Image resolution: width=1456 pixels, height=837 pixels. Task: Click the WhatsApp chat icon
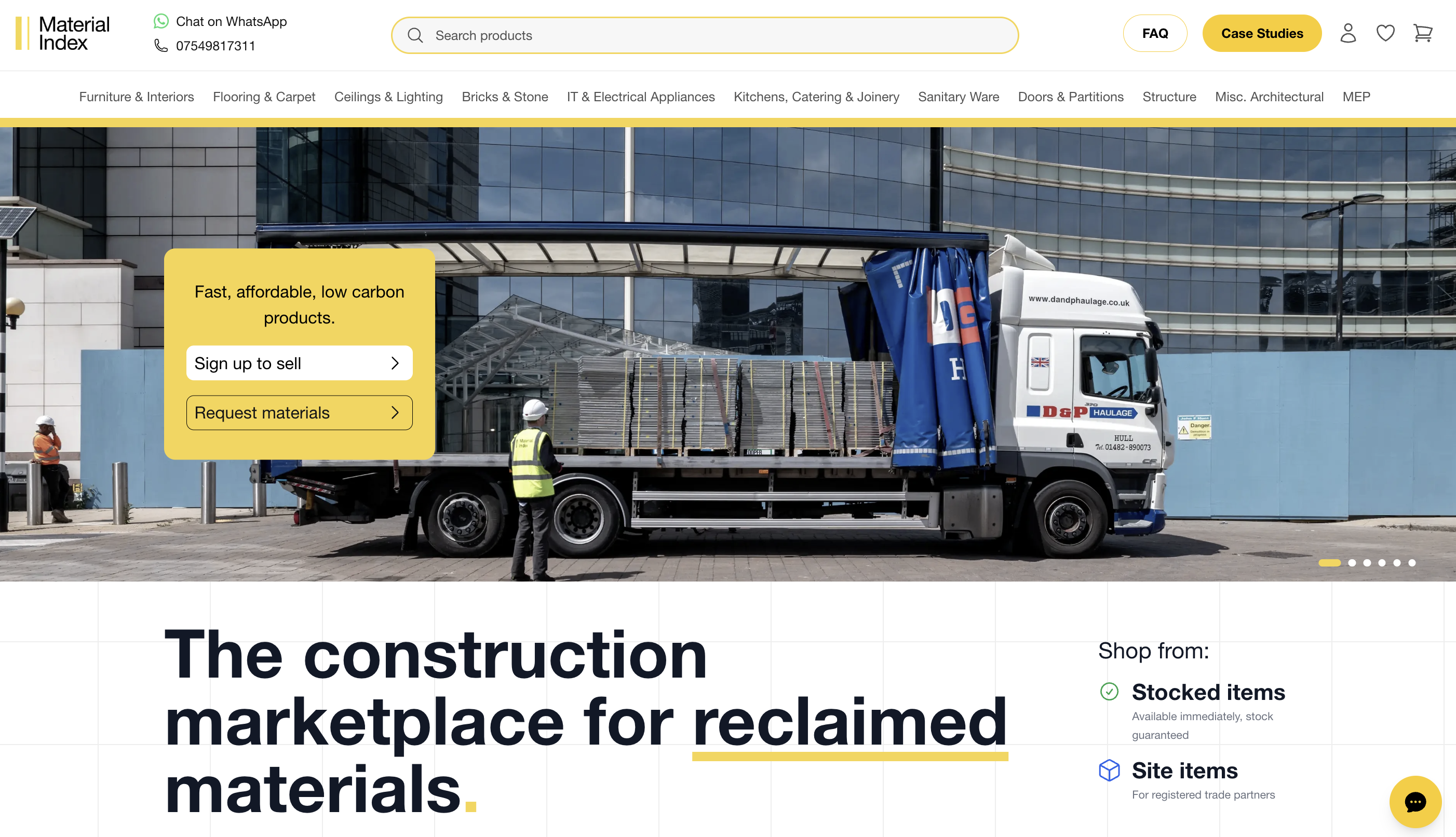point(161,21)
